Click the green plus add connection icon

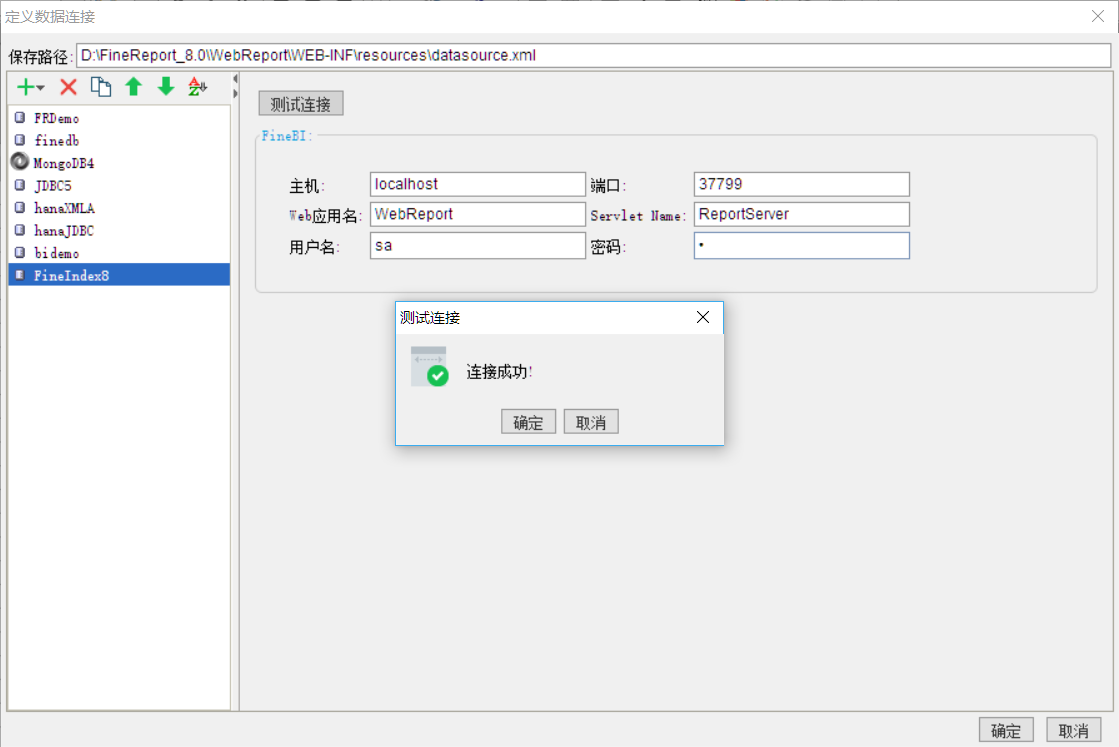pos(25,87)
